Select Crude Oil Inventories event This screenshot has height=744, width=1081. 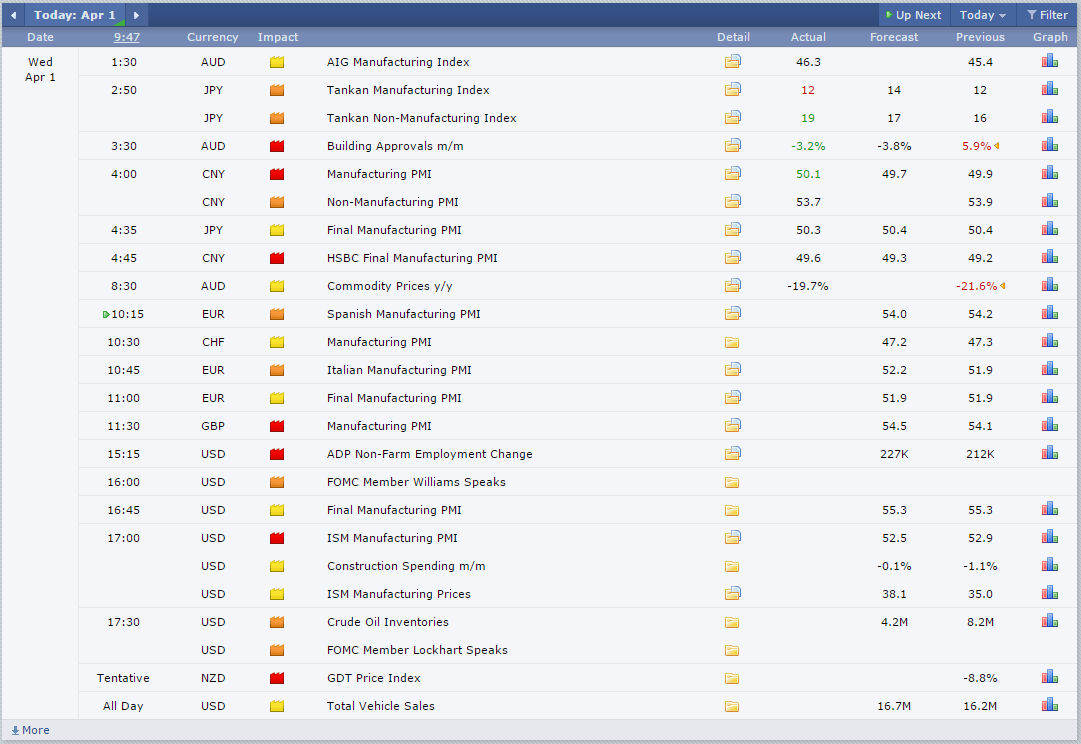coord(387,622)
